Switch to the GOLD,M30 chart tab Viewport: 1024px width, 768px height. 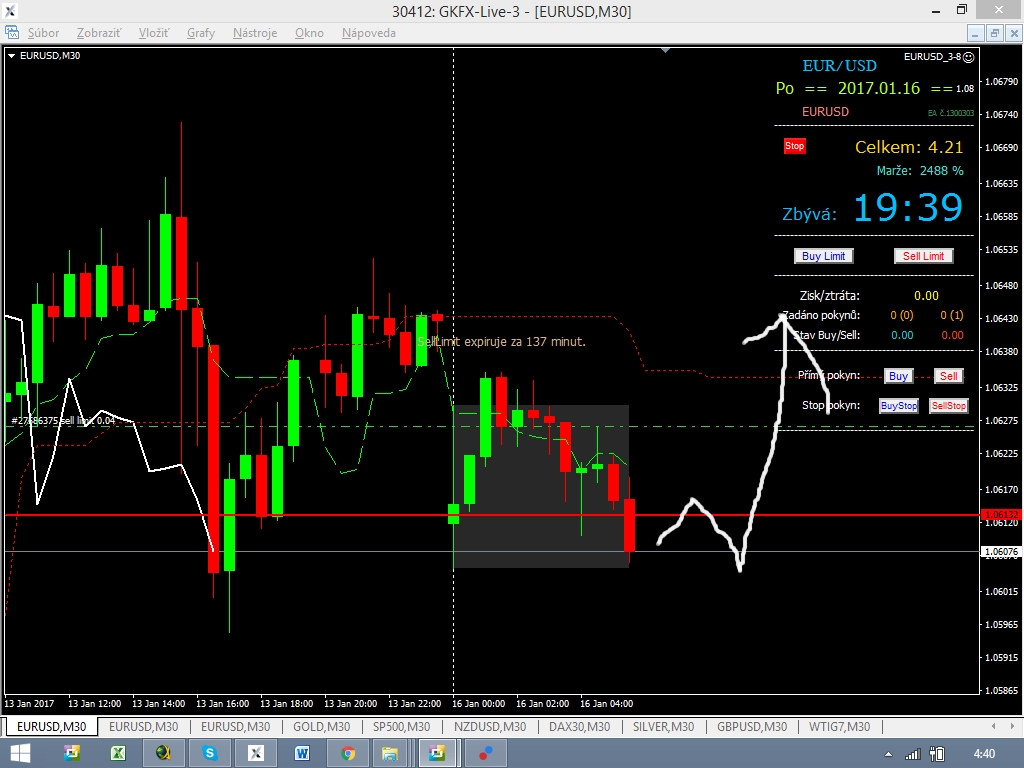click(321, 726)
